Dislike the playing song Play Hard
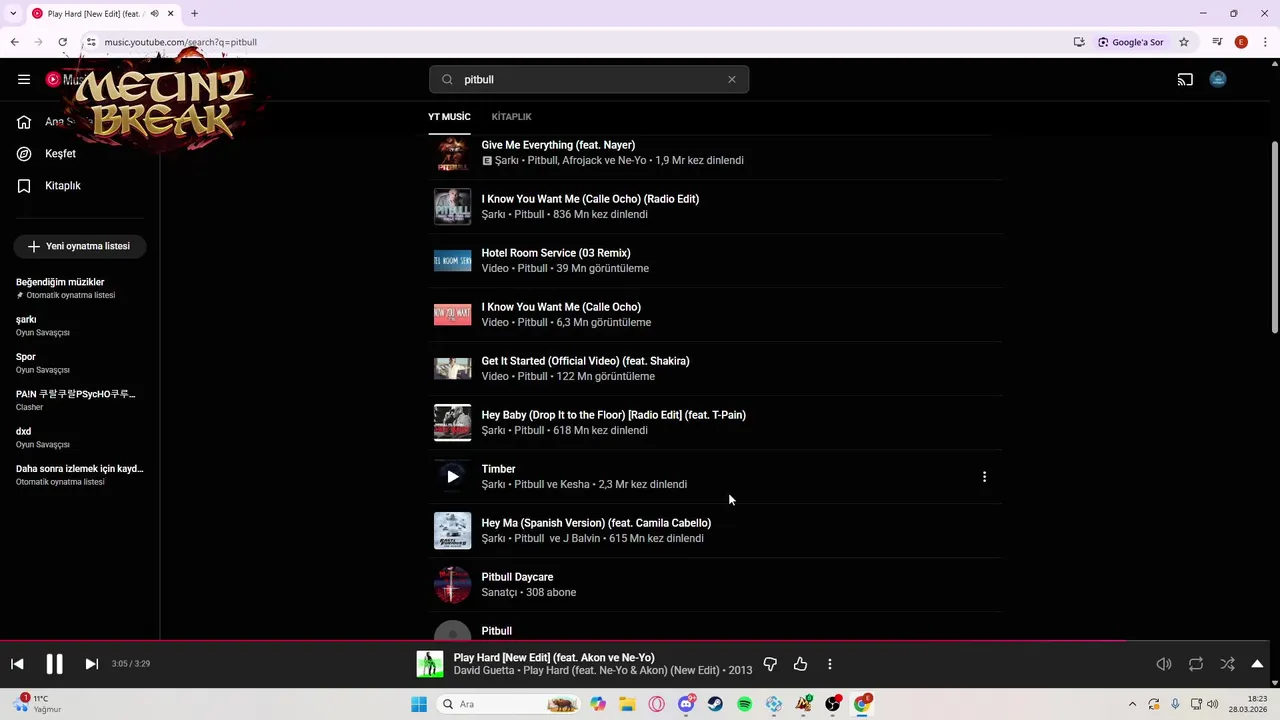 pos(770,664)
